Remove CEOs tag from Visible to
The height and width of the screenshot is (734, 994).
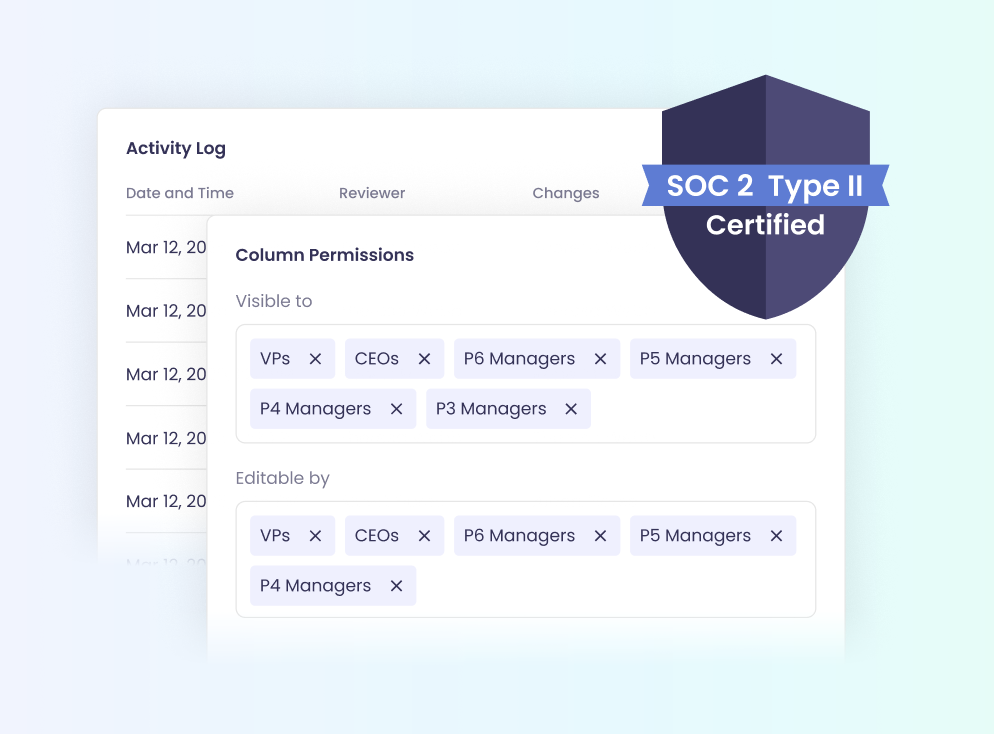pyautogui.click(x=424, y=359)
